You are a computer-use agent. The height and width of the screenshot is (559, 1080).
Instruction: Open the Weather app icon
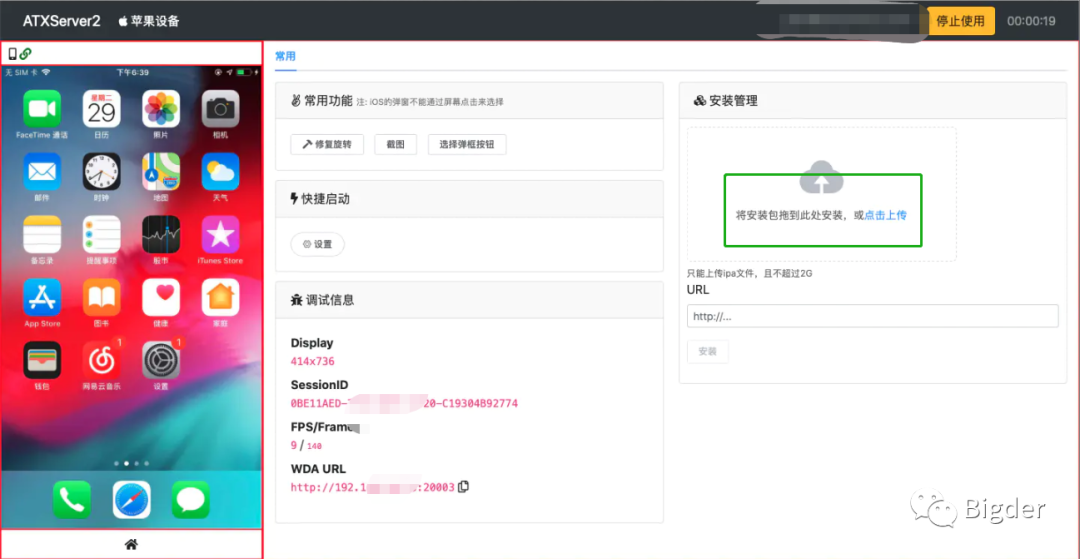[x=220, y=172]
